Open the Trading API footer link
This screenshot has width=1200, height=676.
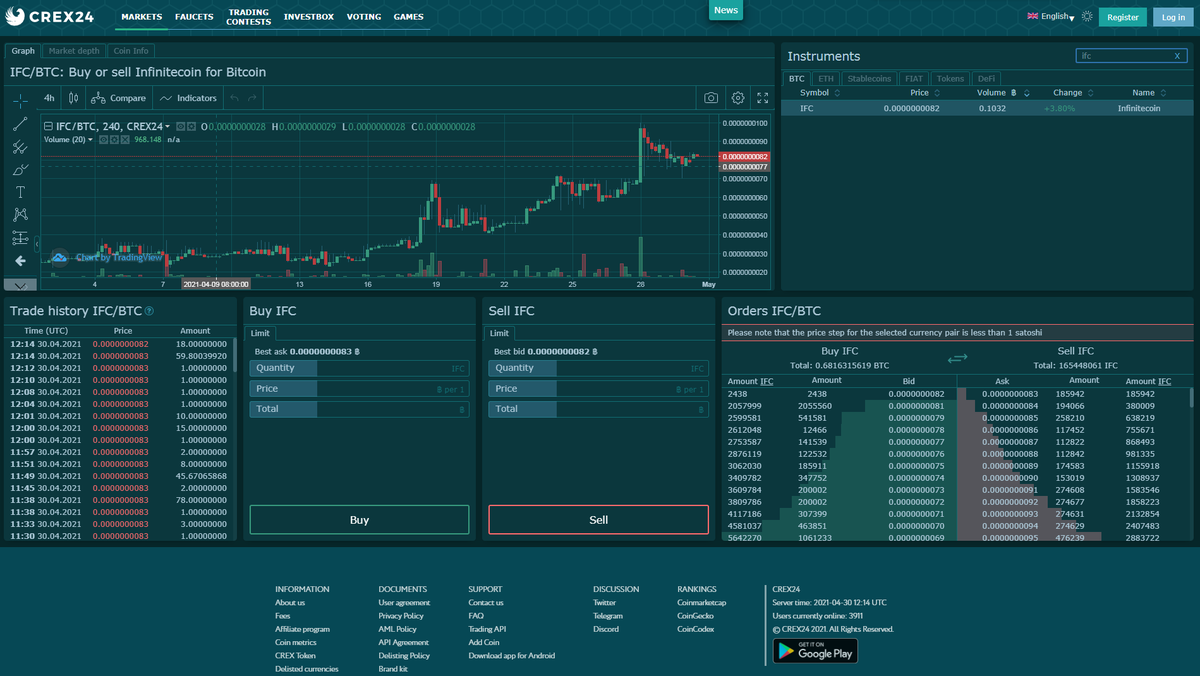pyautogui.click(x=487, y=629)
